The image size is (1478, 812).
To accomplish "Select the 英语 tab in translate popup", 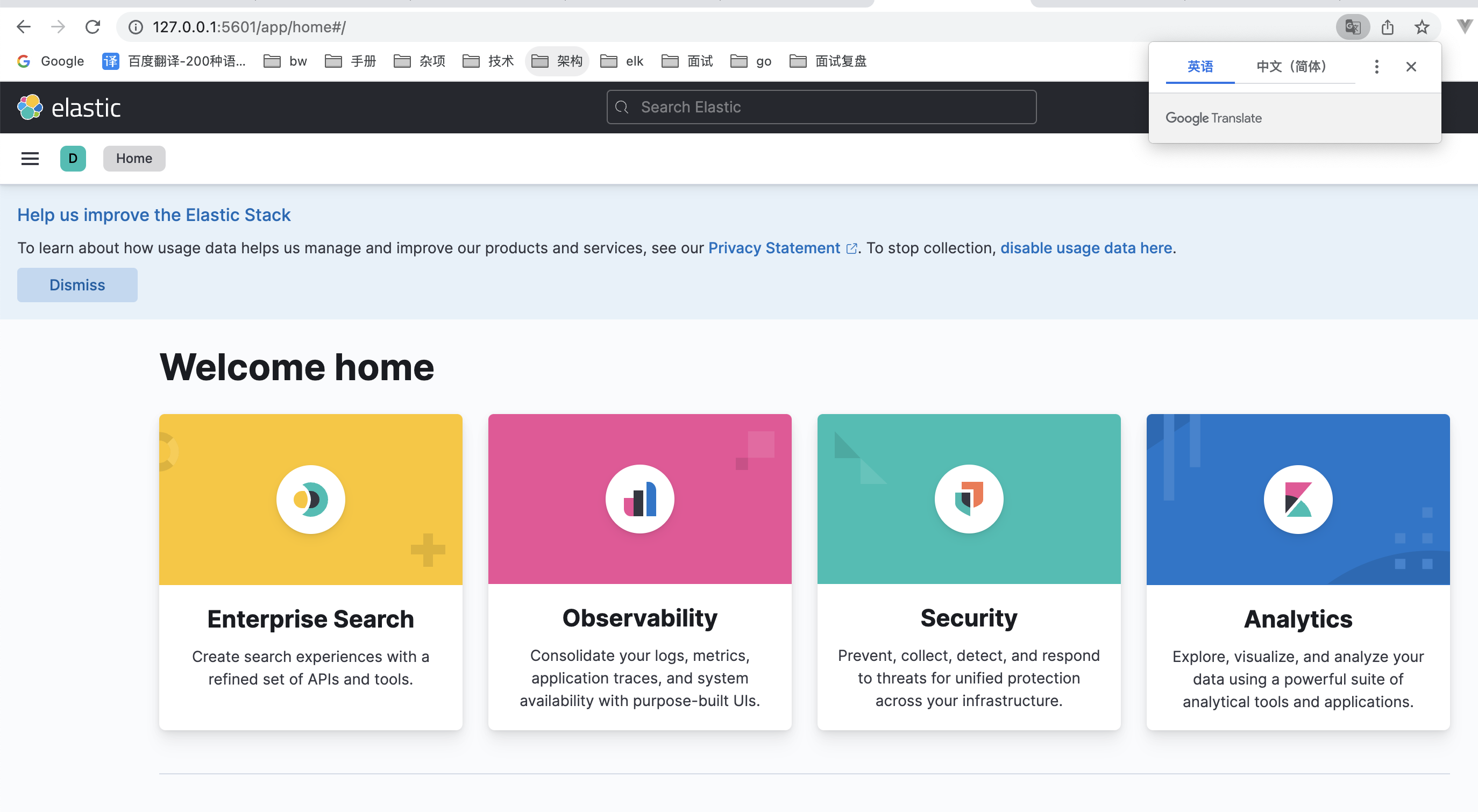I will tap(1200, 67).
